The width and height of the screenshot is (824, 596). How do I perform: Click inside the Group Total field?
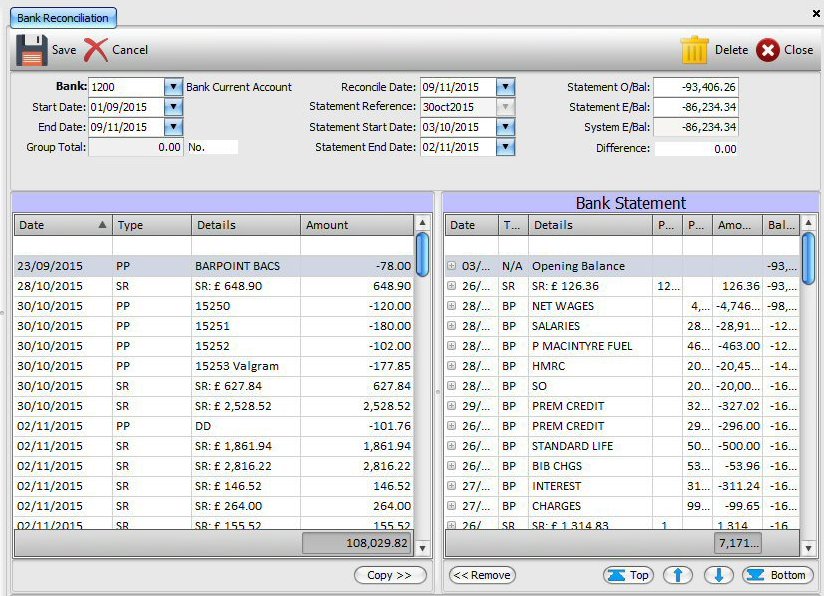(x=135, y=147)
